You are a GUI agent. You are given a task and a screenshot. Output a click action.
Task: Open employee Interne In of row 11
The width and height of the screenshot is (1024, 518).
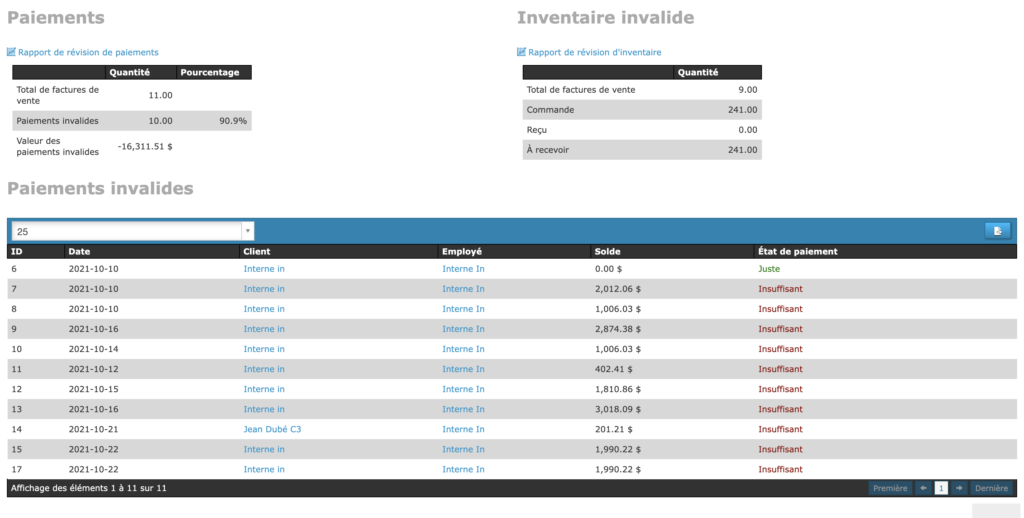click(x=463, y=369)
